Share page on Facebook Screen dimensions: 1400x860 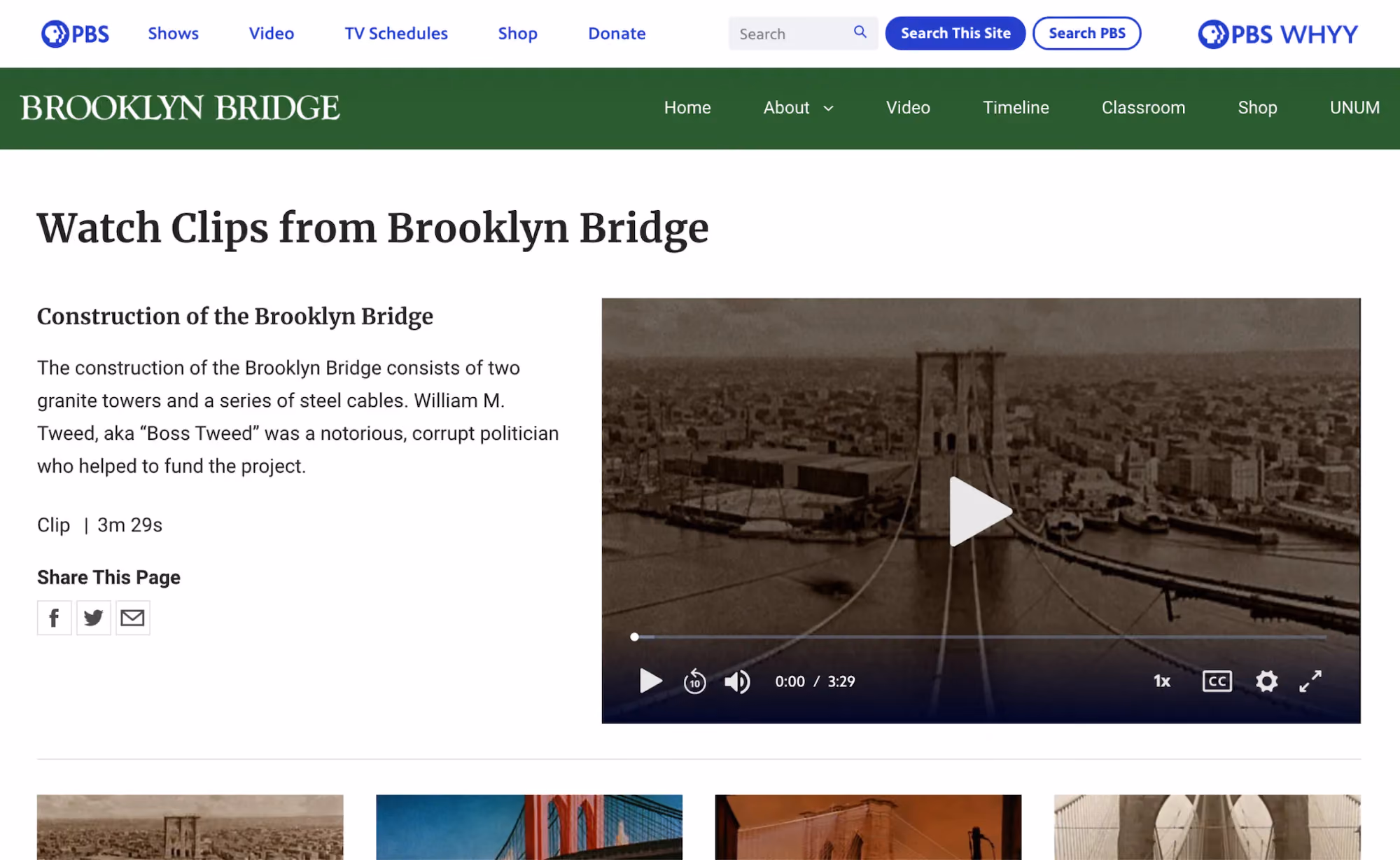(54, 618)
